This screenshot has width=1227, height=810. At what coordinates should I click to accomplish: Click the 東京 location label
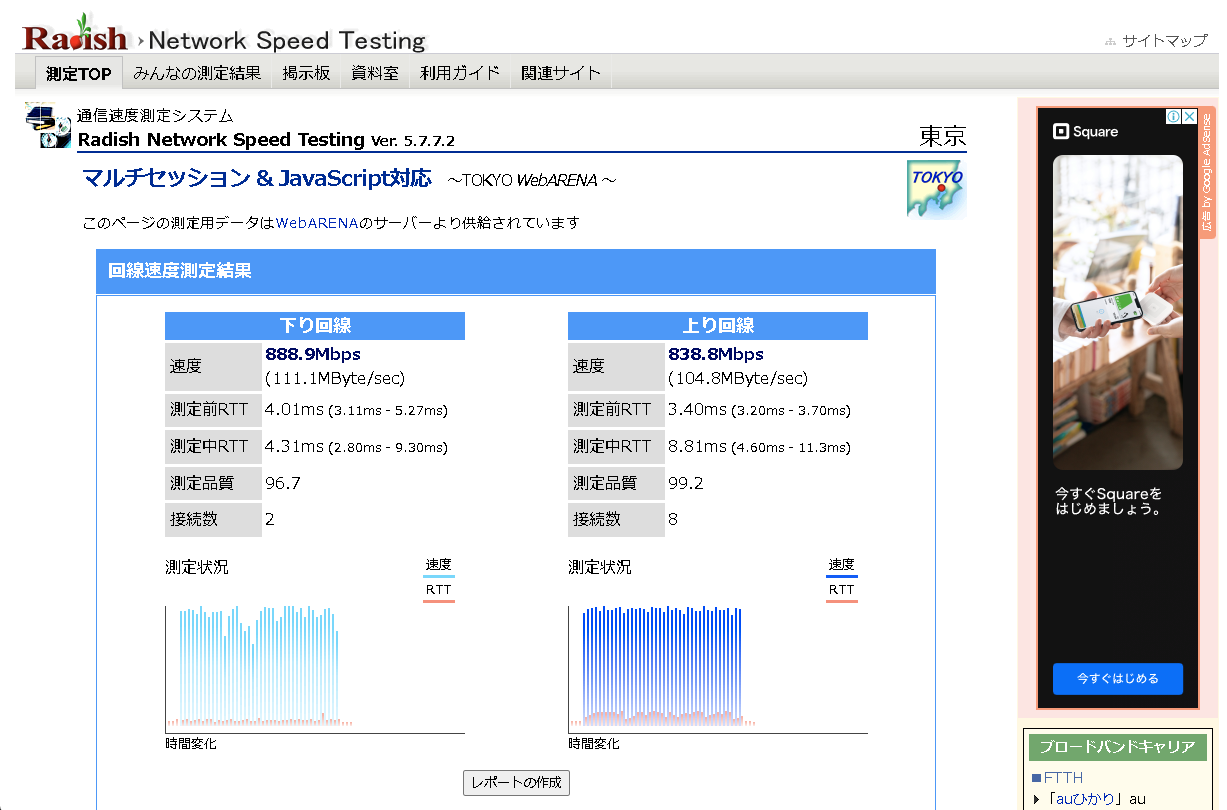point(942,136)
